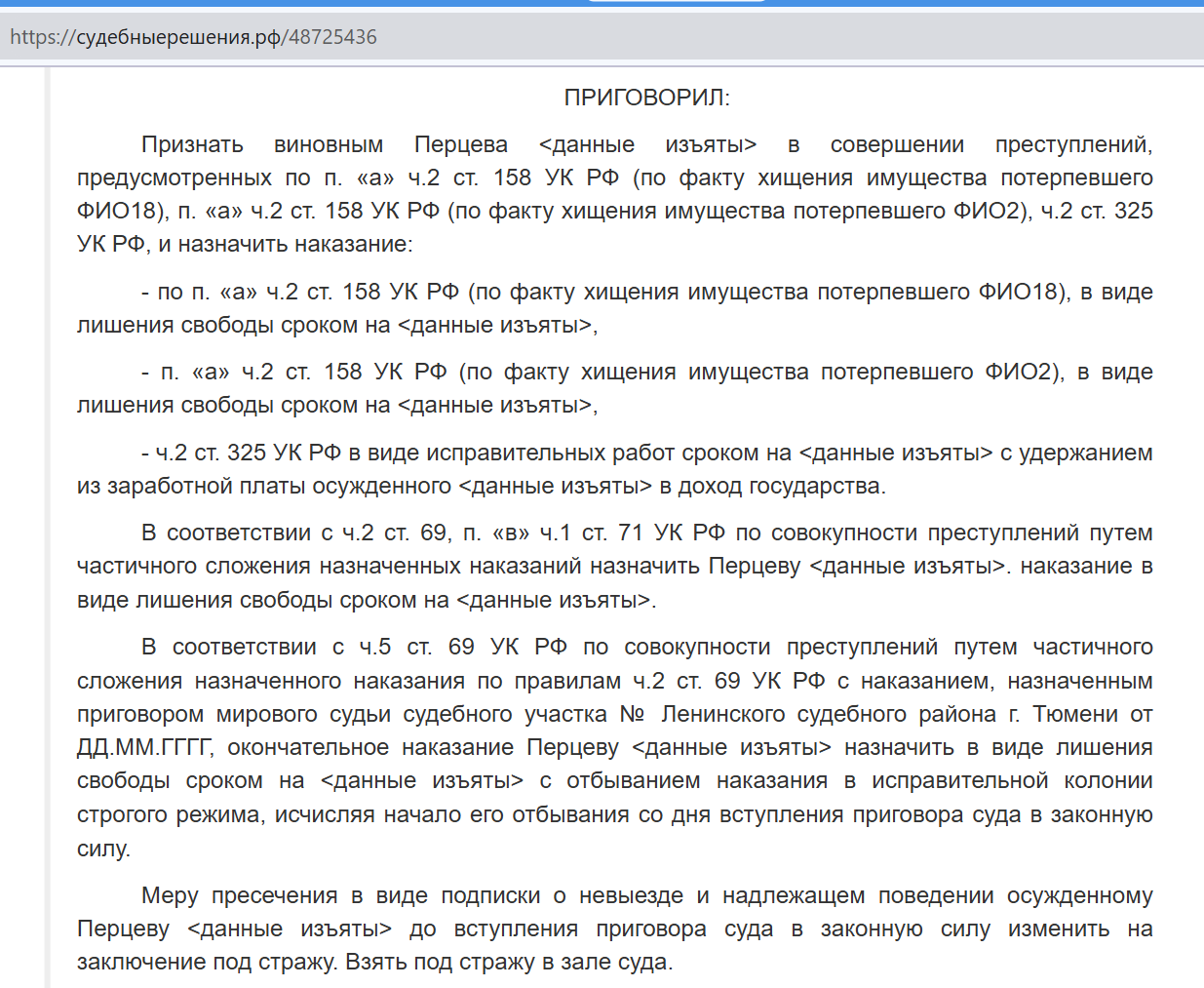Click the placeholder date "ДД.ММ.ГГГГ,"
This screenshot has height=988, width=1204.
click(x=145, y=748)
